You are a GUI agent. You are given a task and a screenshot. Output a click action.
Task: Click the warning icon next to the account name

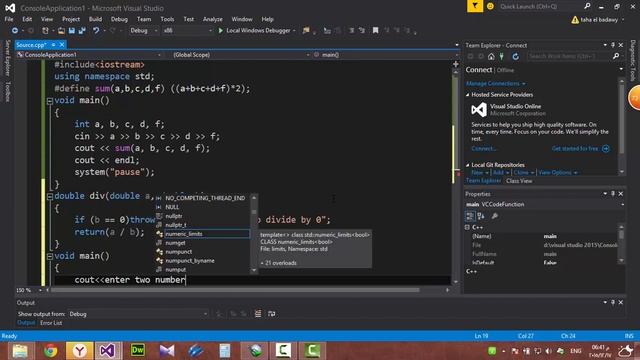click(x=575, y=20)
